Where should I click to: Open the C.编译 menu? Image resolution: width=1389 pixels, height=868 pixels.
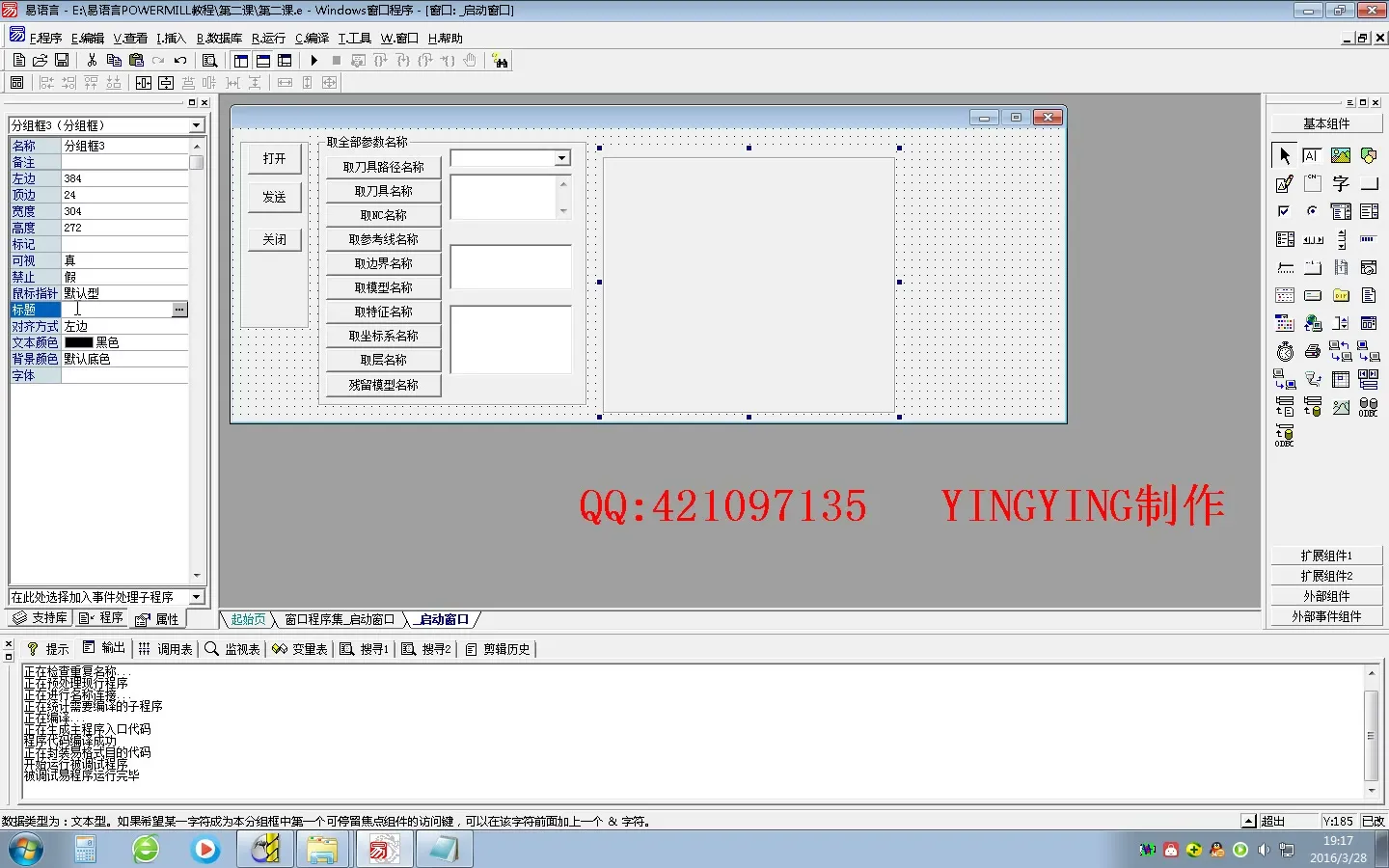(312, 39)
